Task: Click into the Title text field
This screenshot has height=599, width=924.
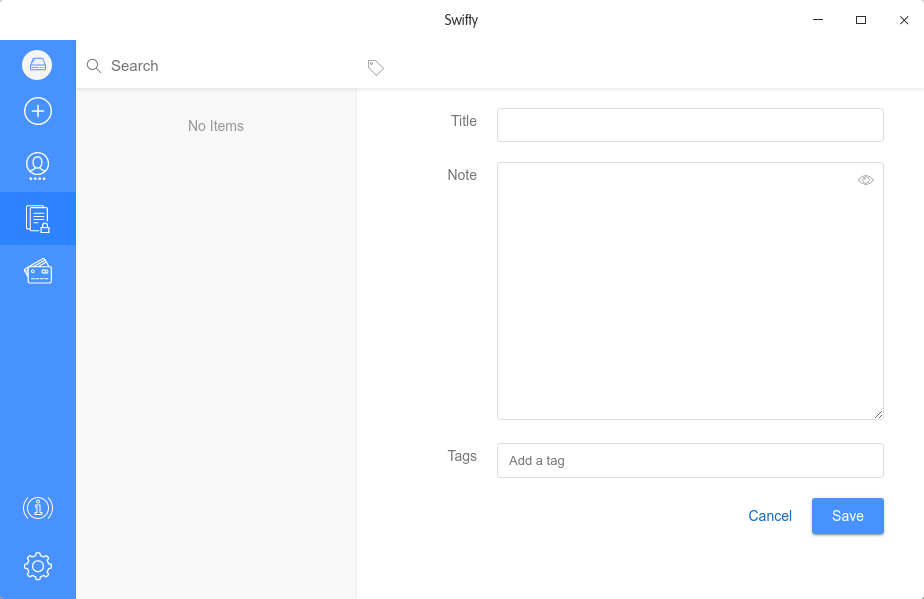Action: click(x=689, y=125)
